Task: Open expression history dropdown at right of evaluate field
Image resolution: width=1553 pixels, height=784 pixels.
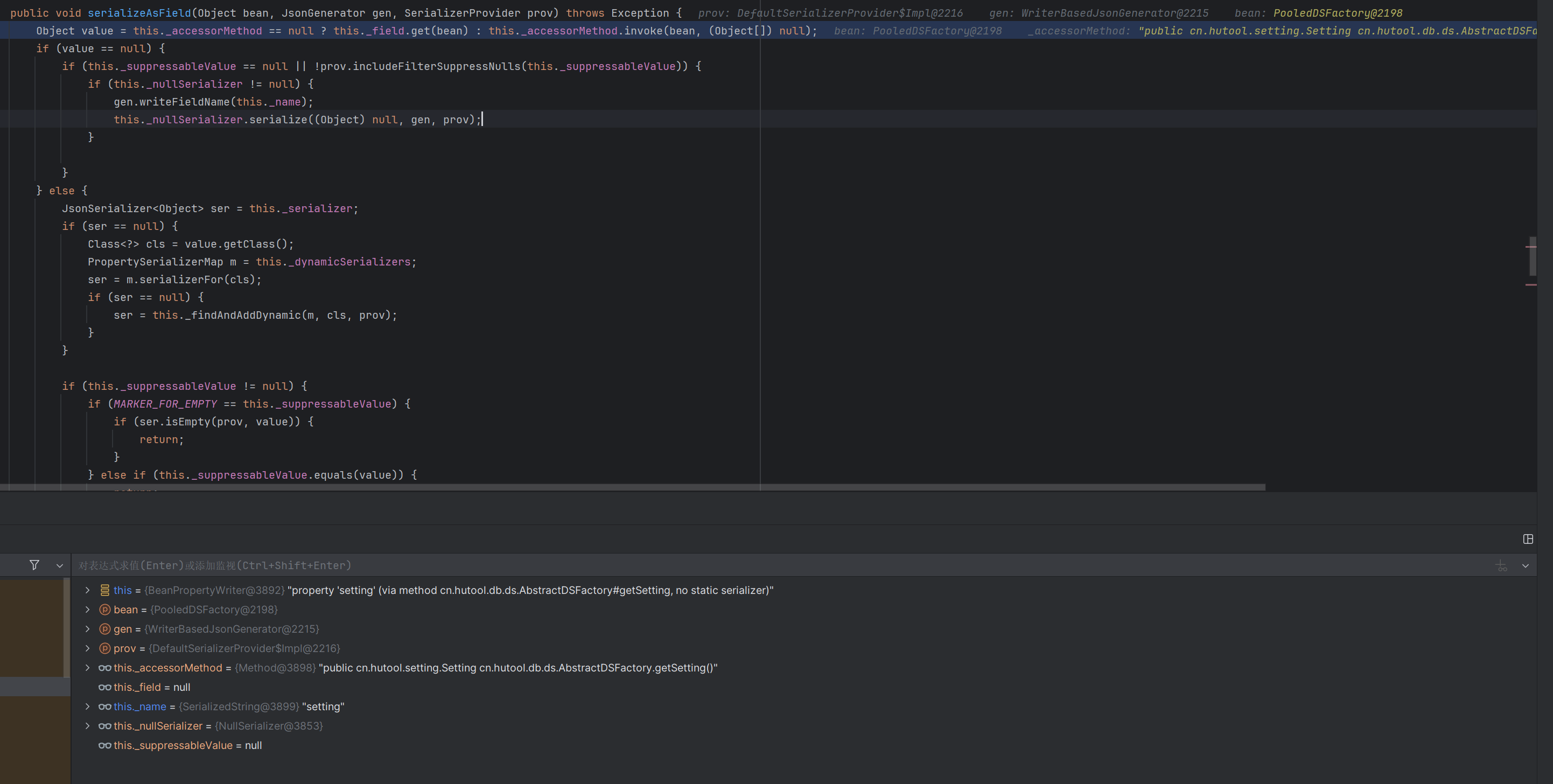Action: coord(1525,566)
